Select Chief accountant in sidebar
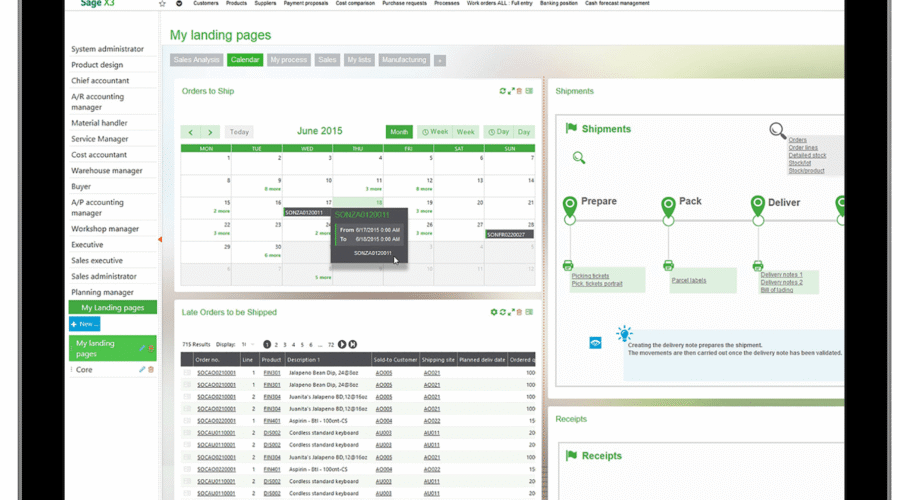The width and height of the screenshot is (900, 500). pos(100,81)
